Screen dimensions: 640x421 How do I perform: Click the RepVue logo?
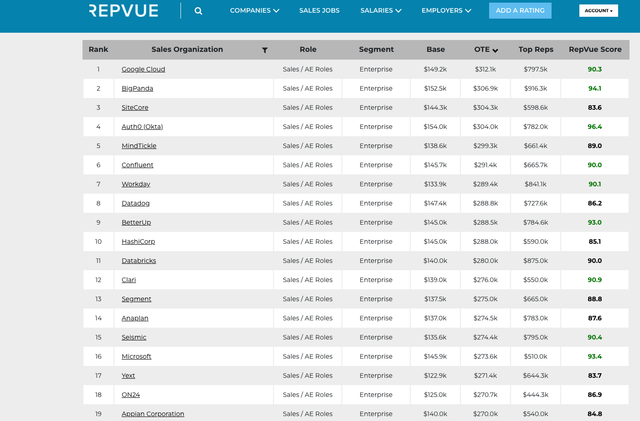tap(123, 11)
